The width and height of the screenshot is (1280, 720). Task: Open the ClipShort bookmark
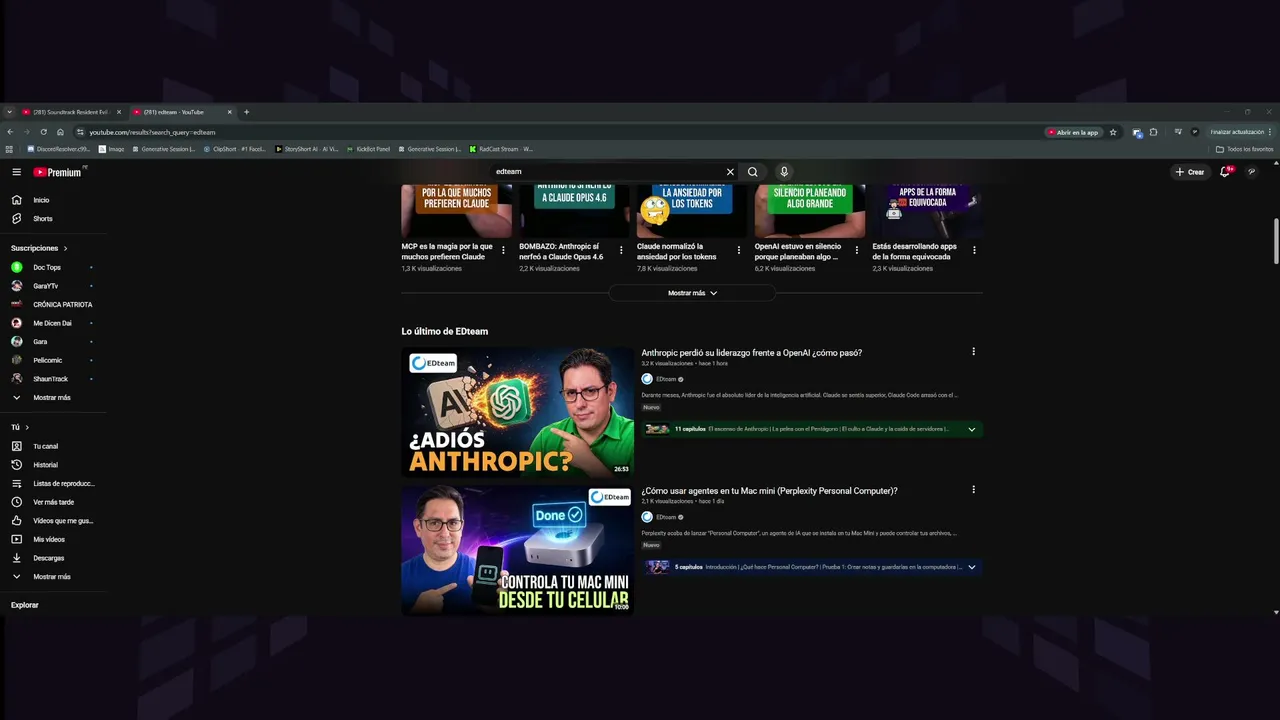point(235,149)
